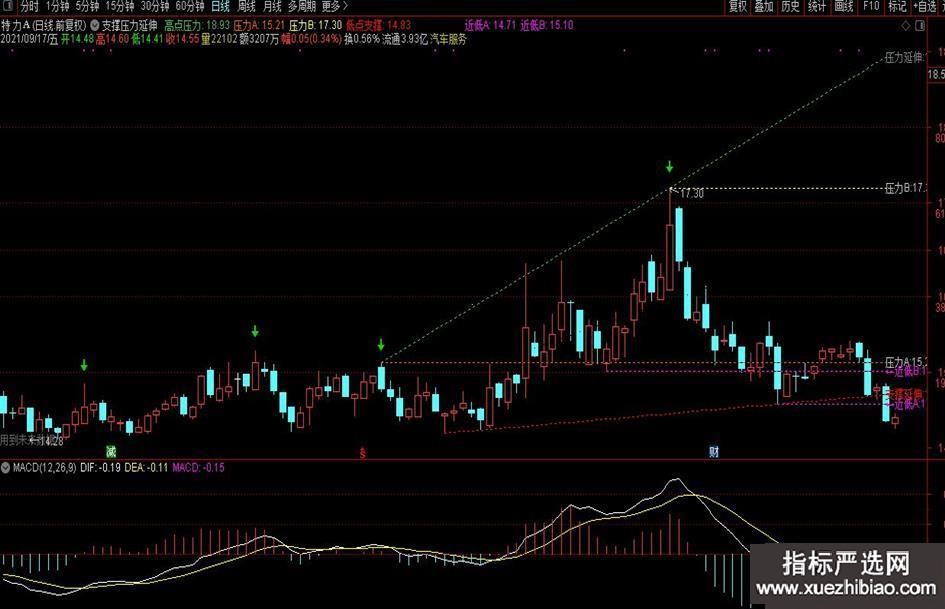Screen dimensions: 945x609
Task: Click the 近低A: 14.71 value
Action: point(490,25)
